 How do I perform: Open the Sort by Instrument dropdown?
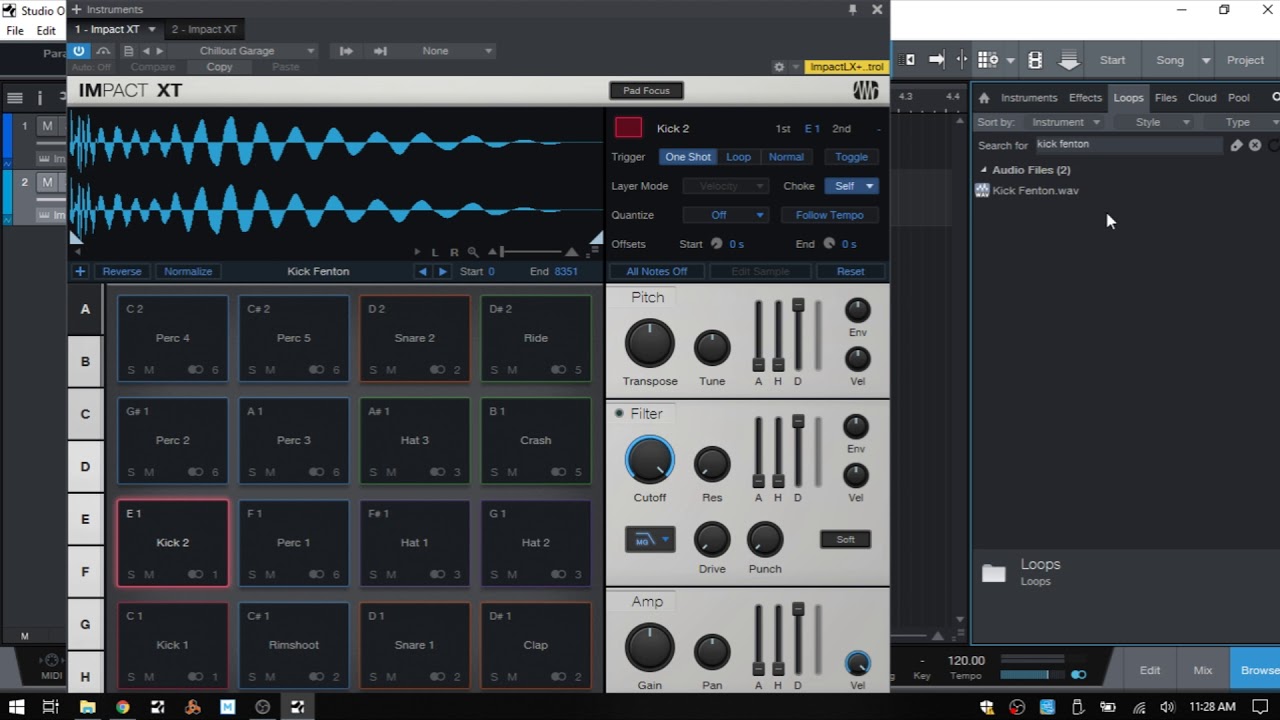click(1066, 122)
